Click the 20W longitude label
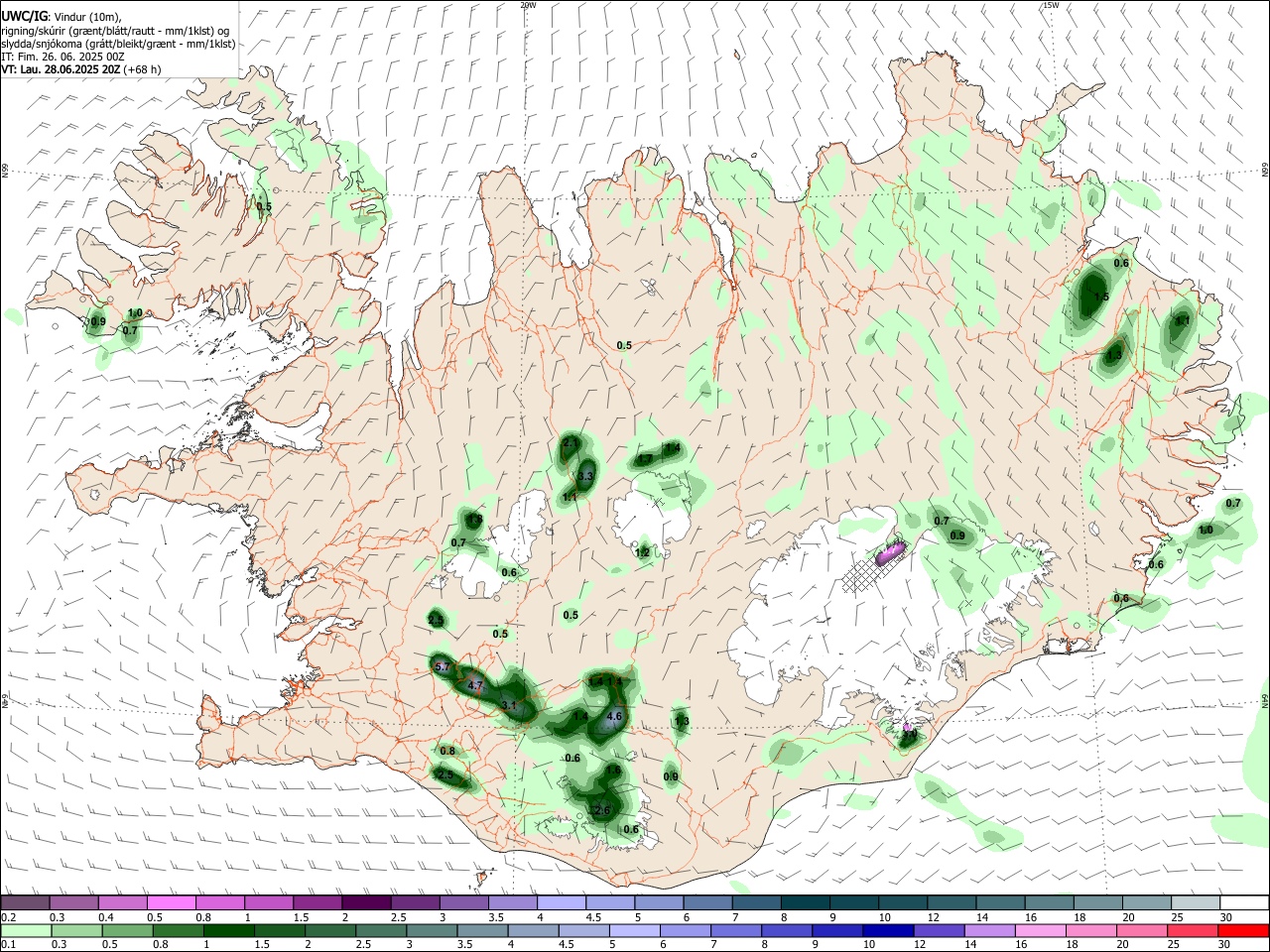The width and height of the screenshot is (1270, 952). coord(528,5)
